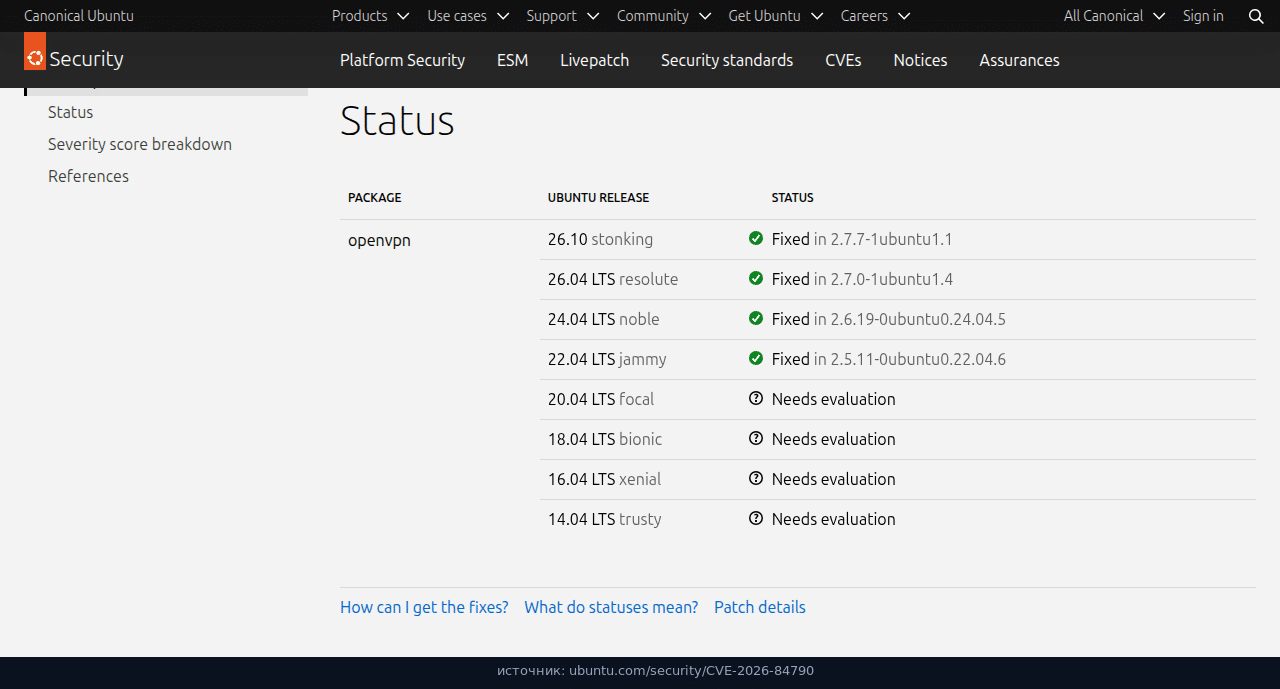Image resolution: width=1280 pixels, height=689 pixels.
Task: Go to the Livepatch section
Action: [594, 60]
